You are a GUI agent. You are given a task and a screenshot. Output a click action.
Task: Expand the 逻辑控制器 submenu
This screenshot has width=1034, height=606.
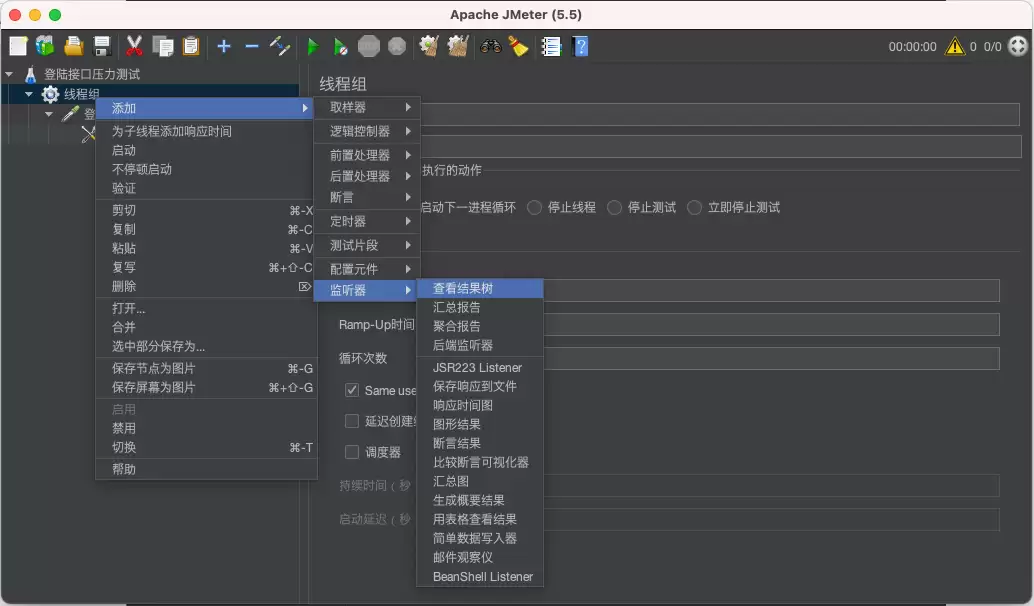(x=365, y=131)
